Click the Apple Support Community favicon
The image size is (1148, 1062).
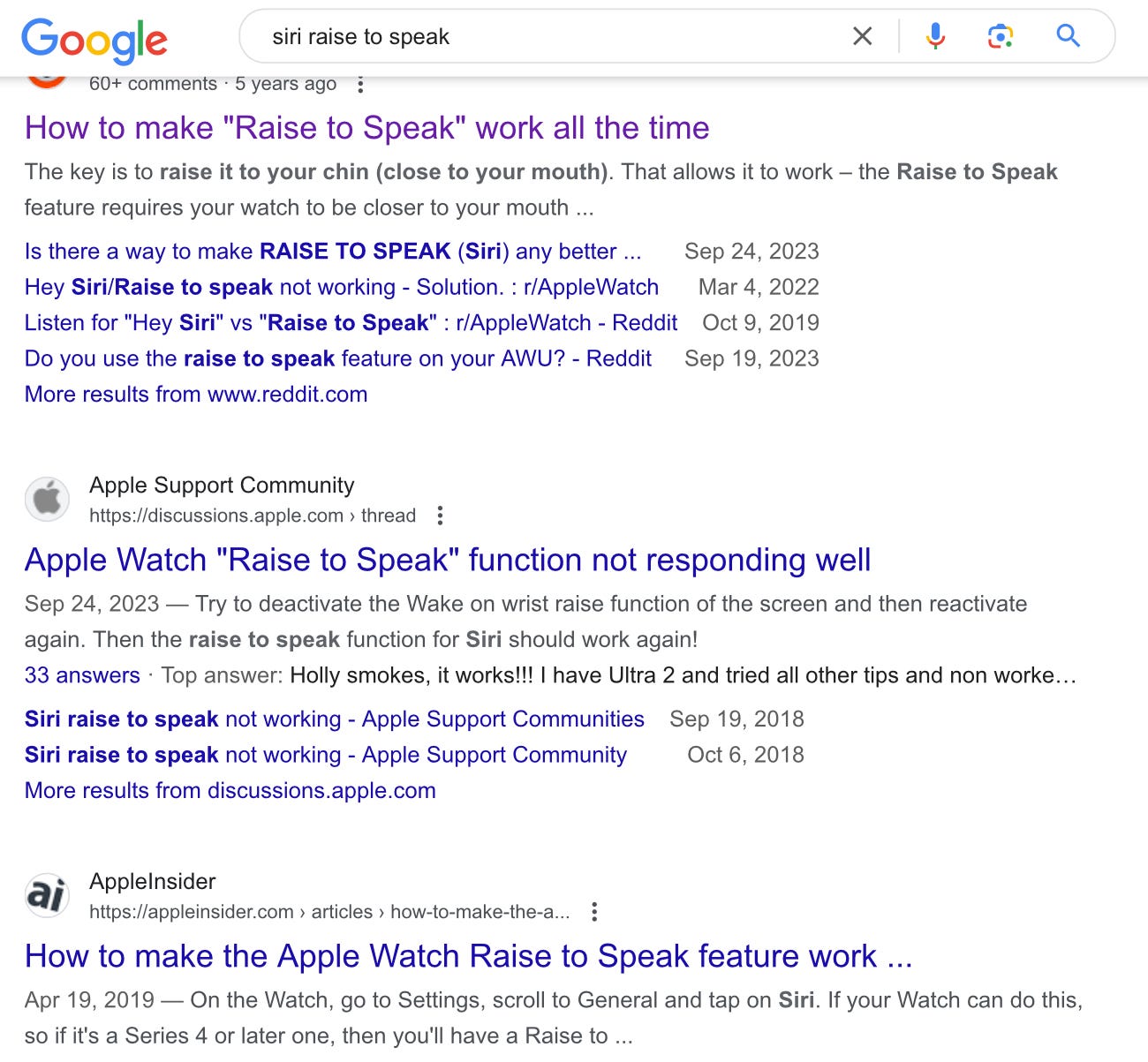pyautogui.click(x=47, y=499)
